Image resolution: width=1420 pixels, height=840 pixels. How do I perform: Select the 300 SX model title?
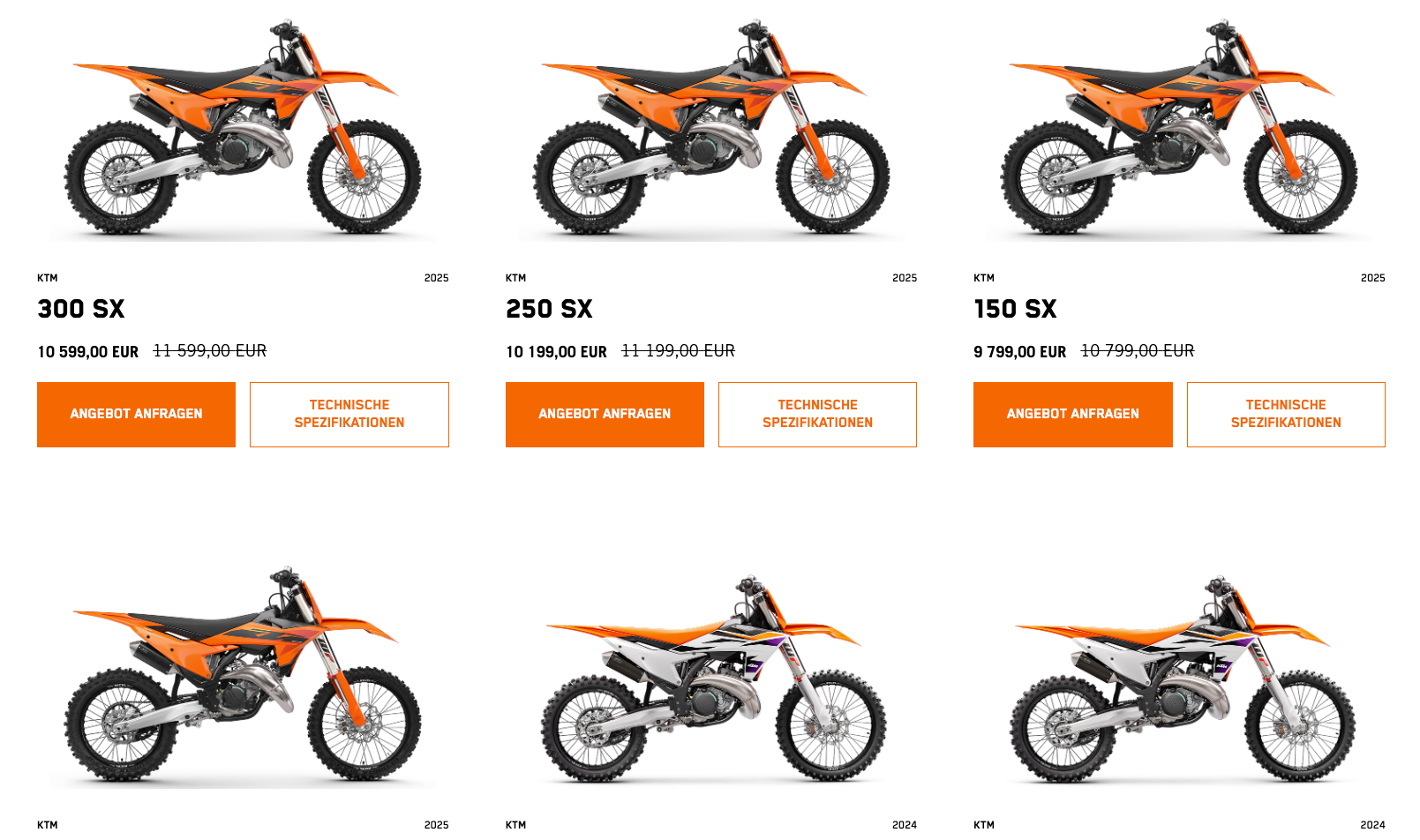pyautogui.click(x=81, y=309)
